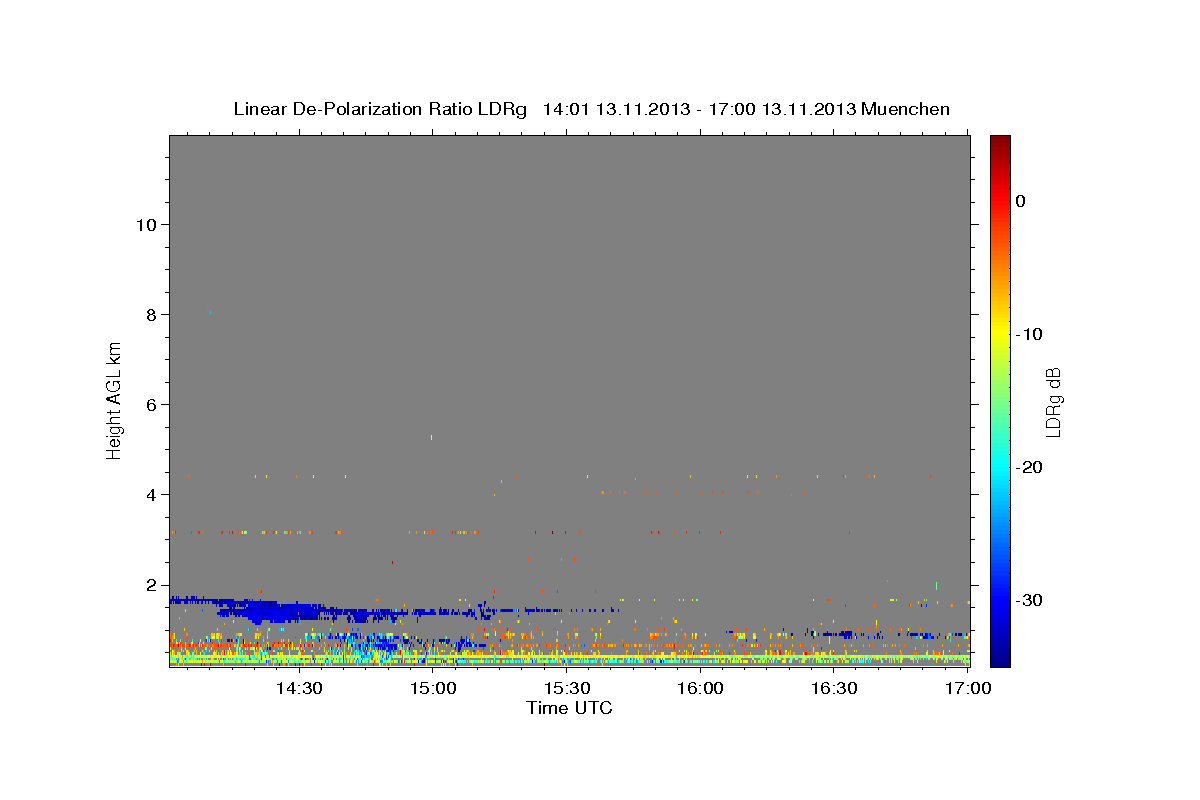Image resolution: width=1200 pixels, height=800 pixels.
Task: Click the start time '14:01 13.11.2013' in title
Action: 616,109
